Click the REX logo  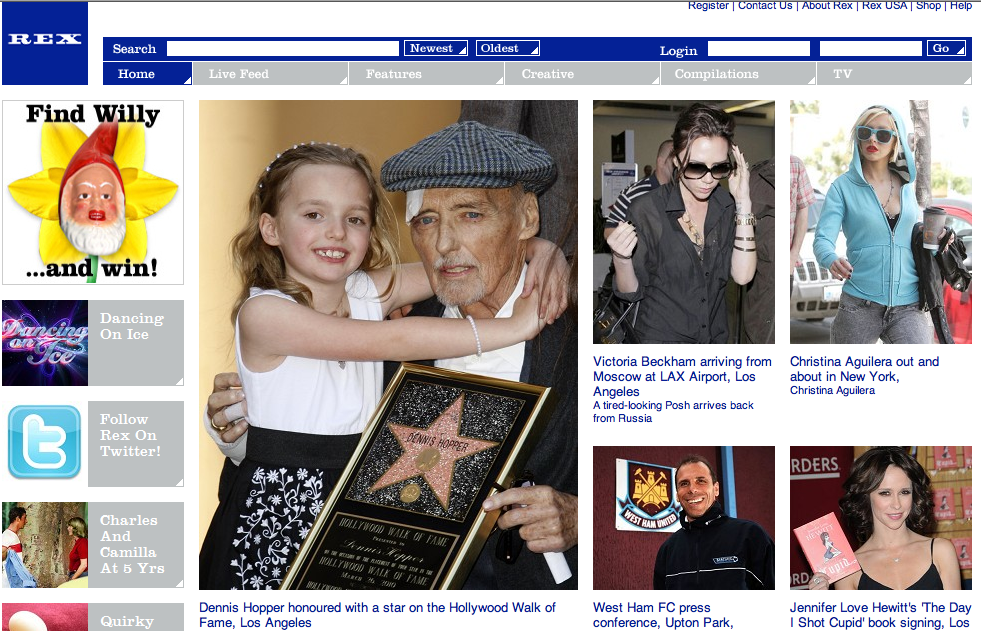pos(44,43)
